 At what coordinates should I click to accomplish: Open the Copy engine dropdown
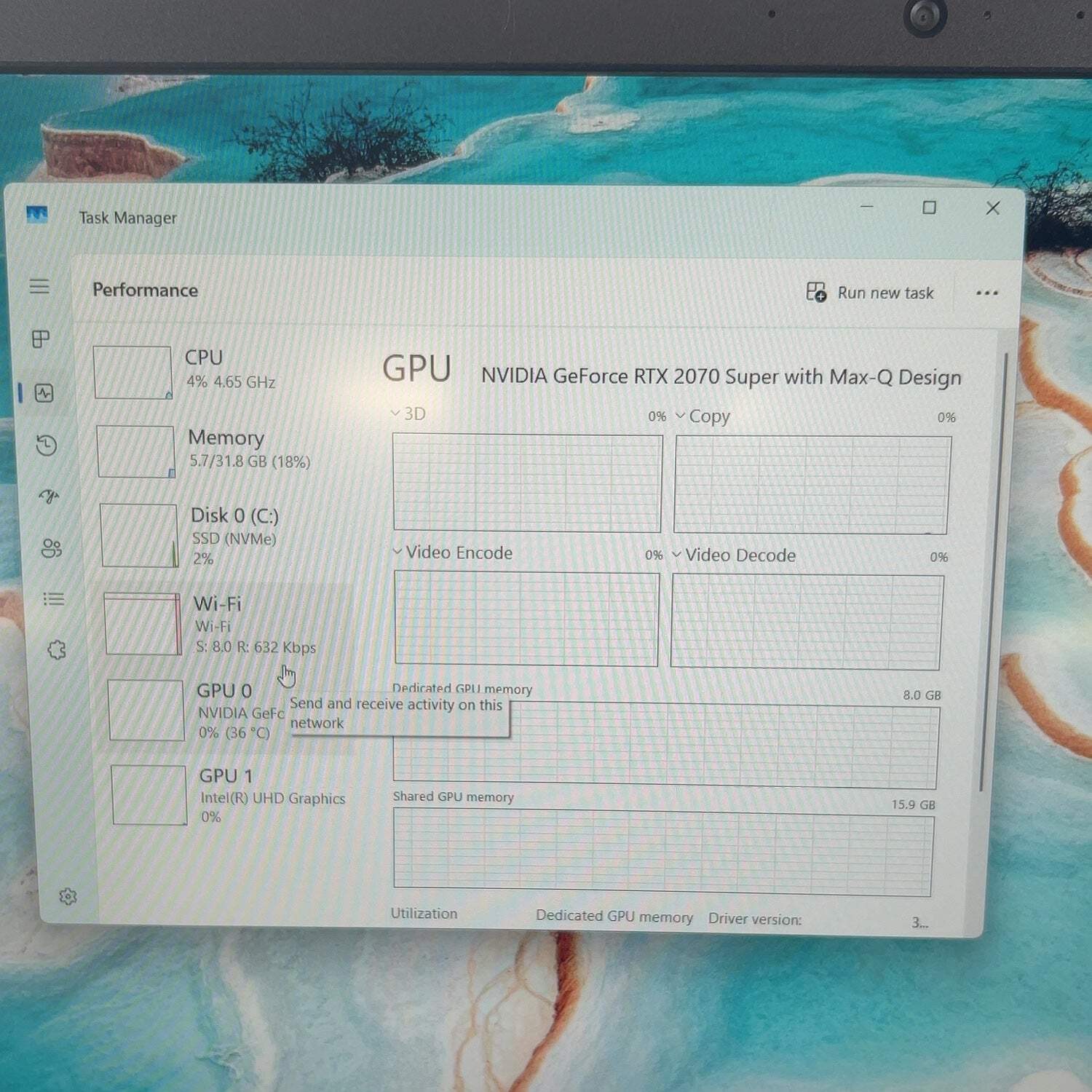703,416
